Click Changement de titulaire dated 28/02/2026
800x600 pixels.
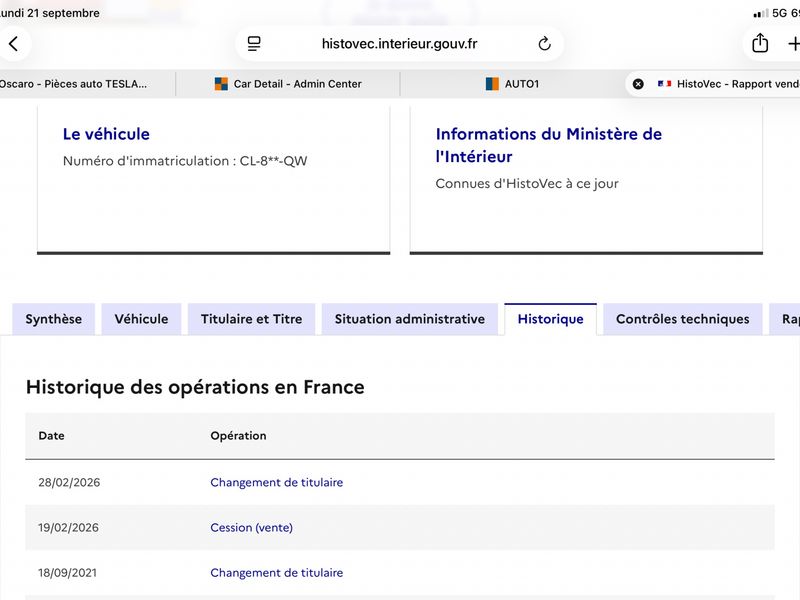277,483
